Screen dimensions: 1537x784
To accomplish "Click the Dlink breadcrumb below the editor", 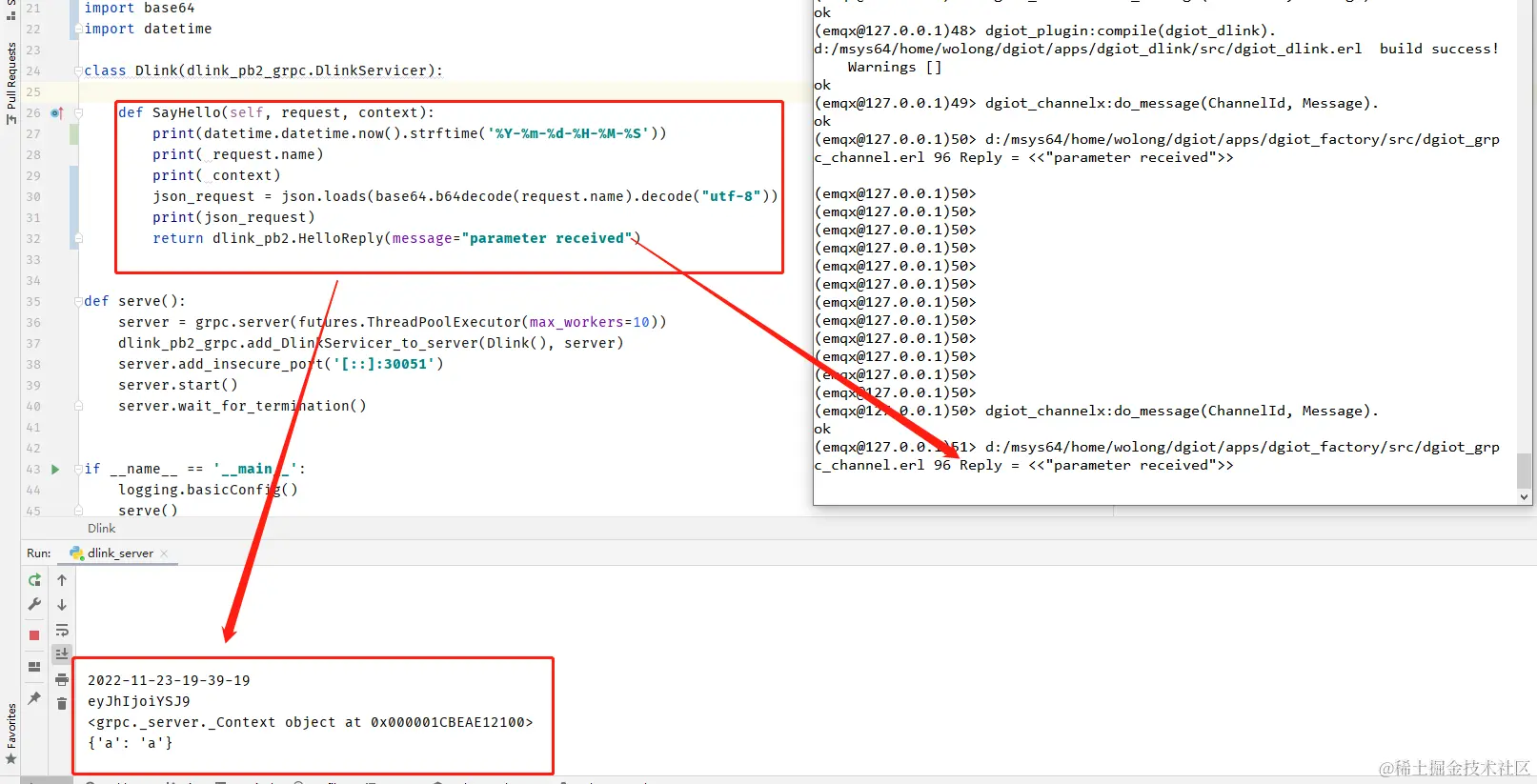I will pyautogui.click(x=102, y=529).
